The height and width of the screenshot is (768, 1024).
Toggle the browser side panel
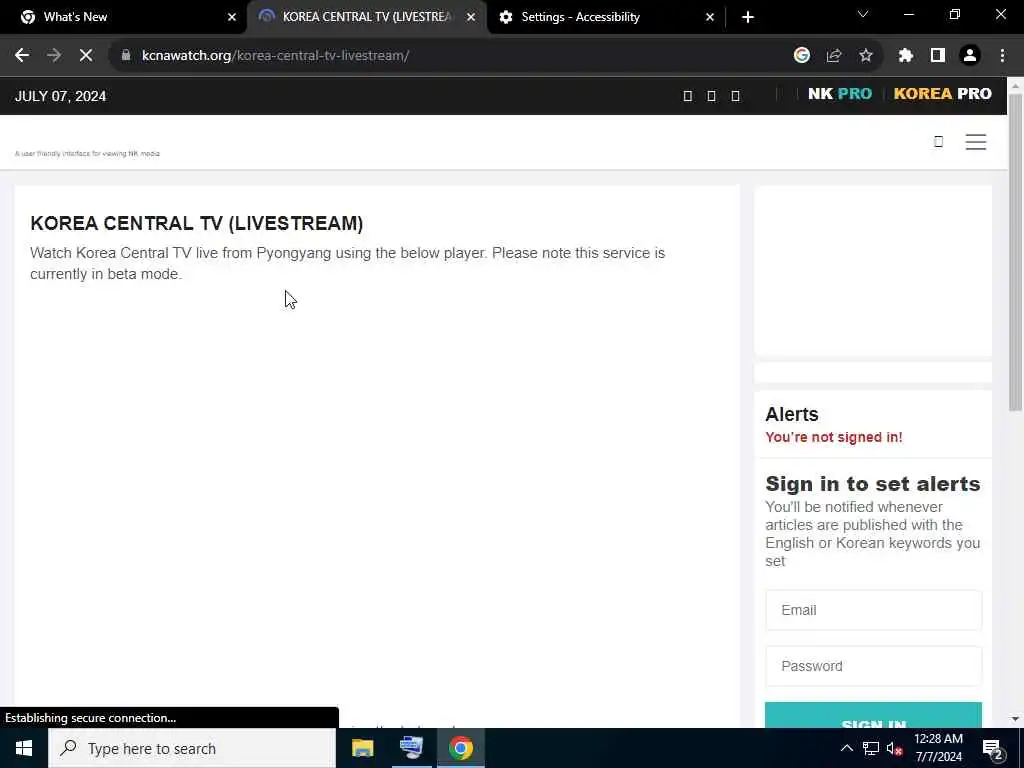(x=938, y=56)
